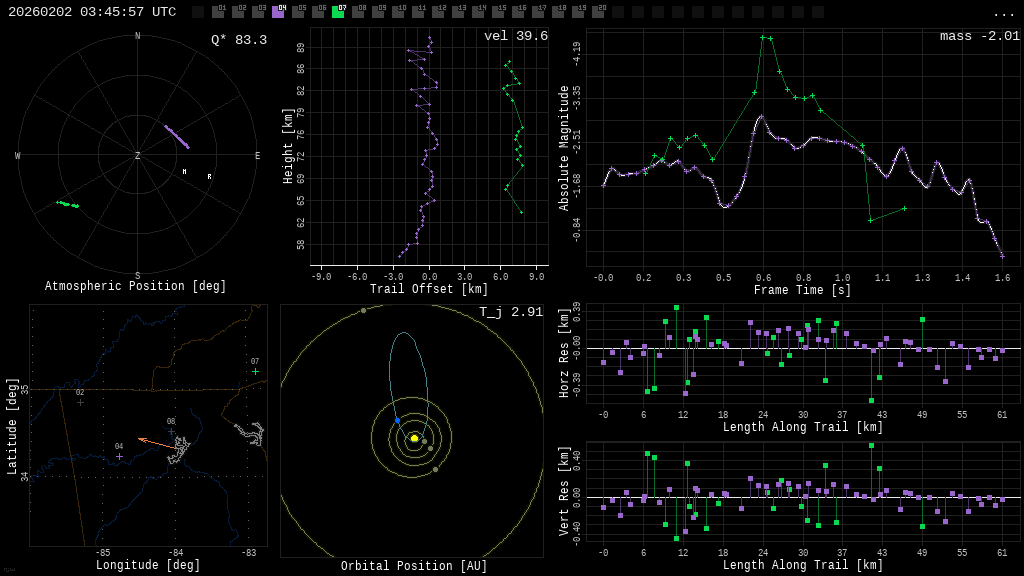1024x576 pixels.
Task: Toggle the green station 07 box
Action: [338, 12]
